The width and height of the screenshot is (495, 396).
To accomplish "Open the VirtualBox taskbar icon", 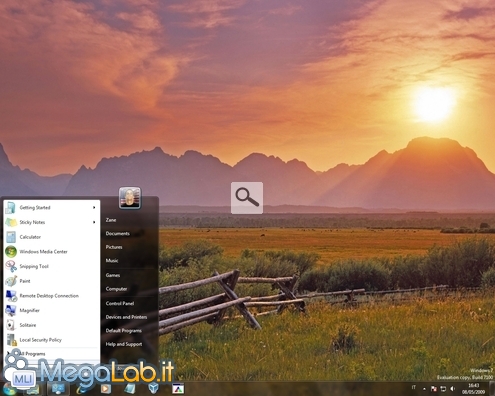I will tap(153, 388).
